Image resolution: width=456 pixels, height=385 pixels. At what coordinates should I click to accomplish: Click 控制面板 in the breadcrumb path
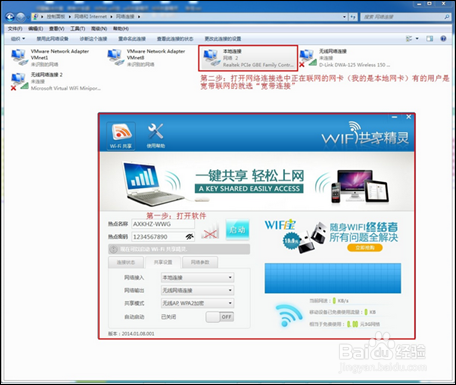click(x=56, y=17)
